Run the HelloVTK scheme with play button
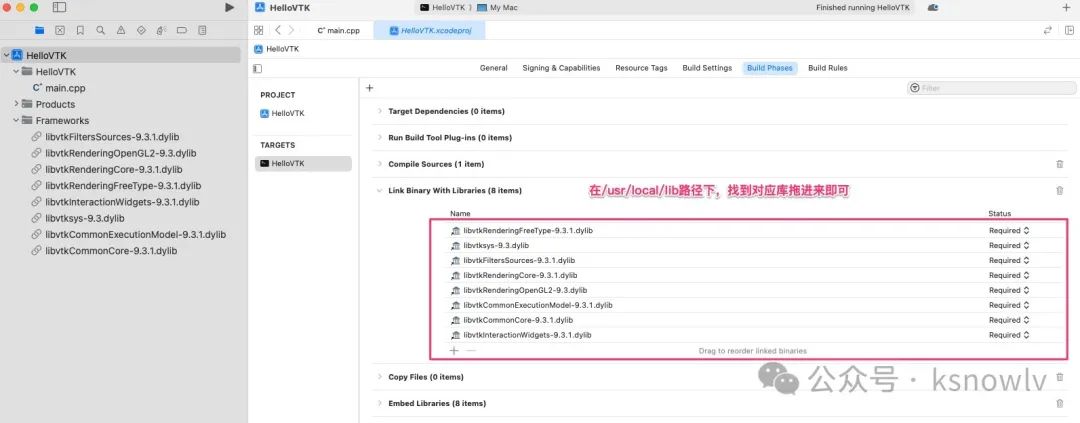The image size is (1080, 423). point(229,8)
